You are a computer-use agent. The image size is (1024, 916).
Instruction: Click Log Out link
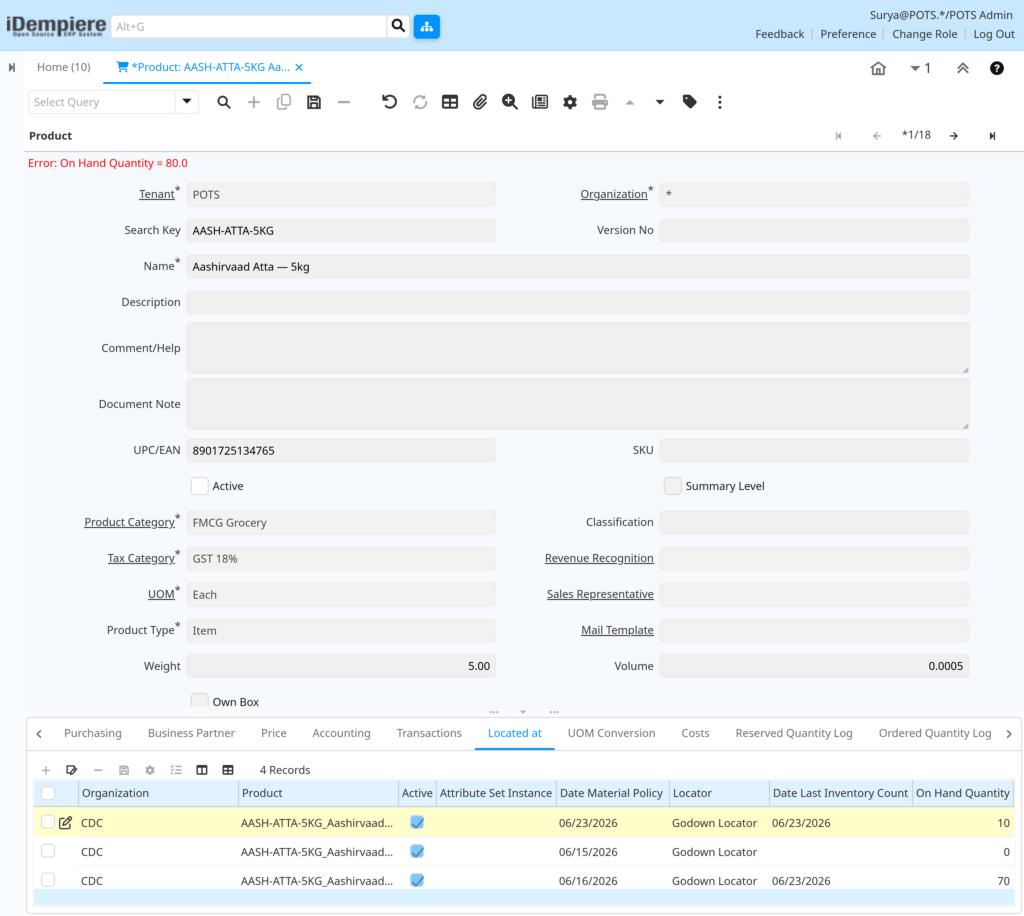pos(993,34)
